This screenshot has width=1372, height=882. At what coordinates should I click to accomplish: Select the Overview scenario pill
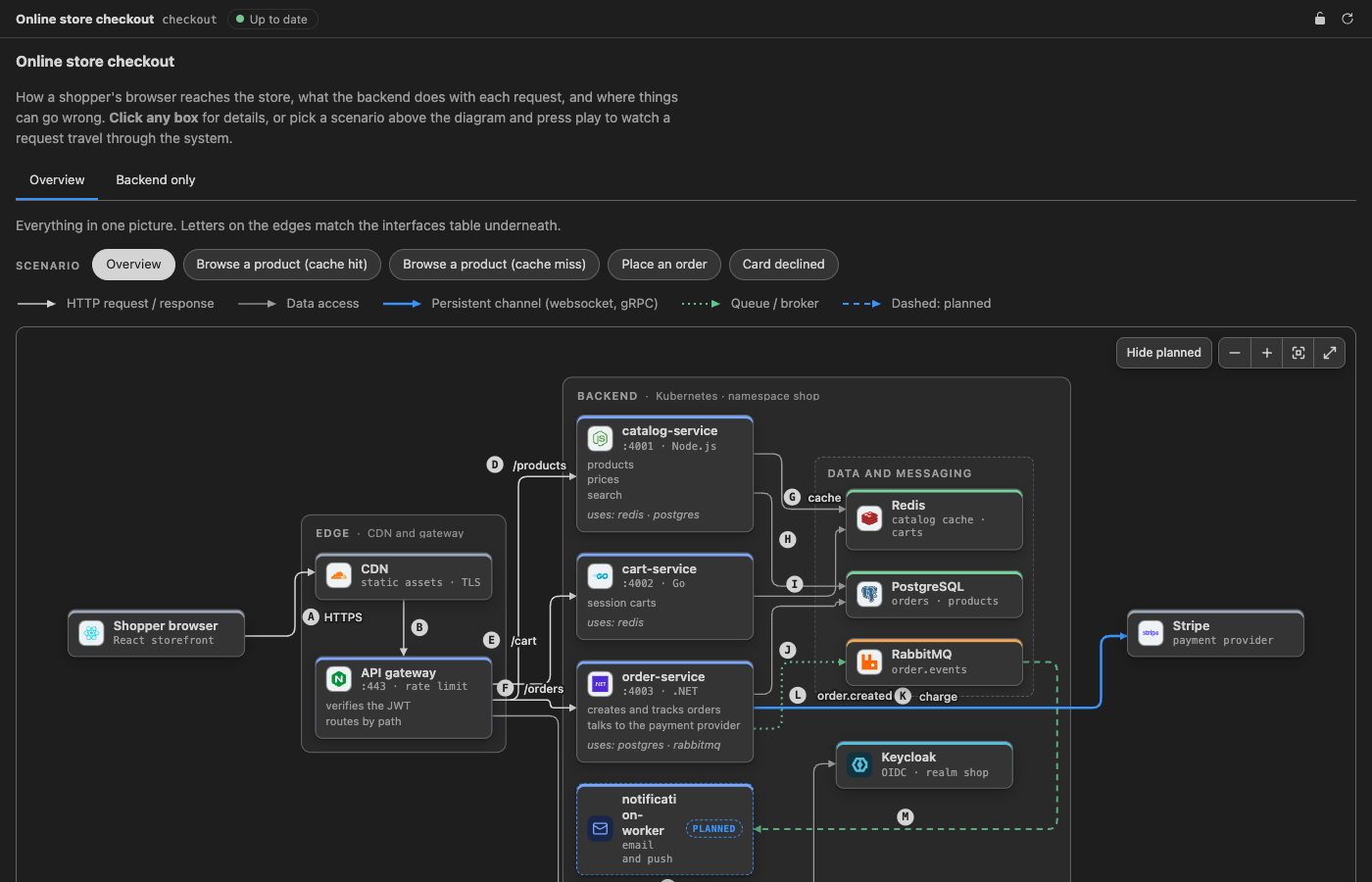(133, 265)
